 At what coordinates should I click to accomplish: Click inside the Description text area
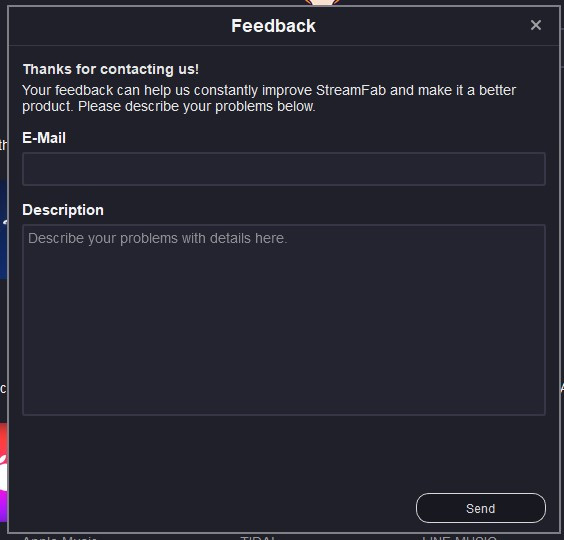284,320
